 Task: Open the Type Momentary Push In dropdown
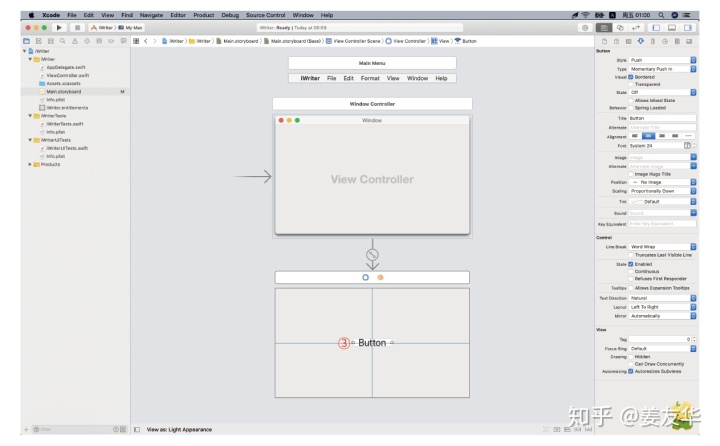(663, 69)
